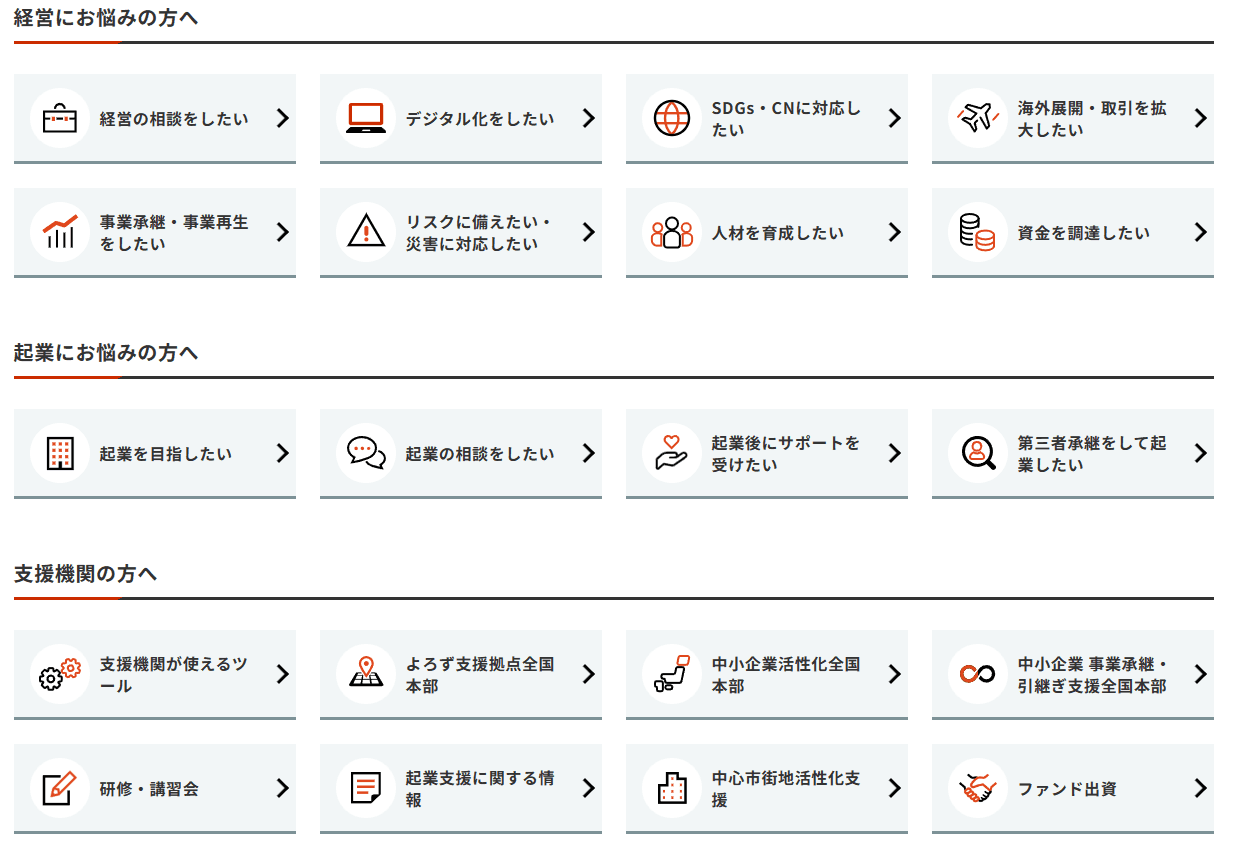1238x842 pixels.
Task: Click the gears icon for 支援機関が使えるツール
Action: (x=60, y=674)
